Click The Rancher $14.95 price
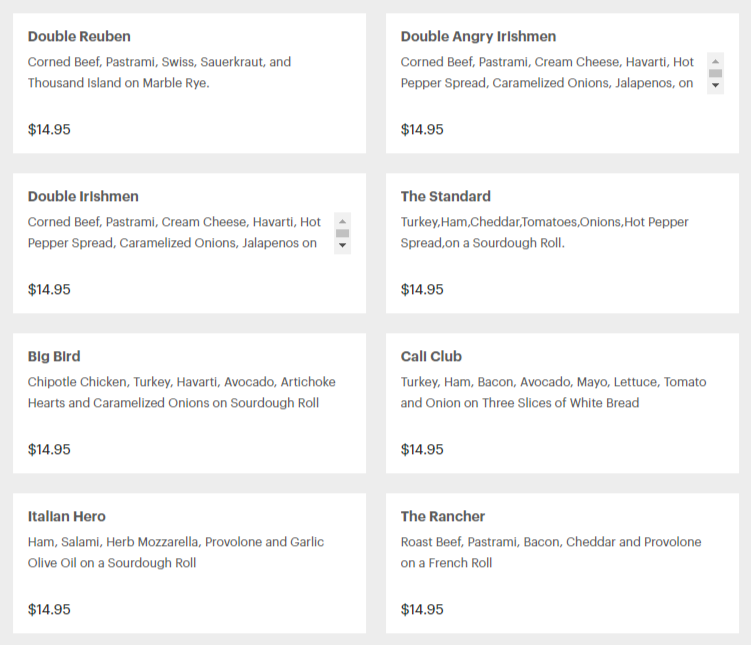The width and height of the screenshot is (751, 645). coord(422,609)
